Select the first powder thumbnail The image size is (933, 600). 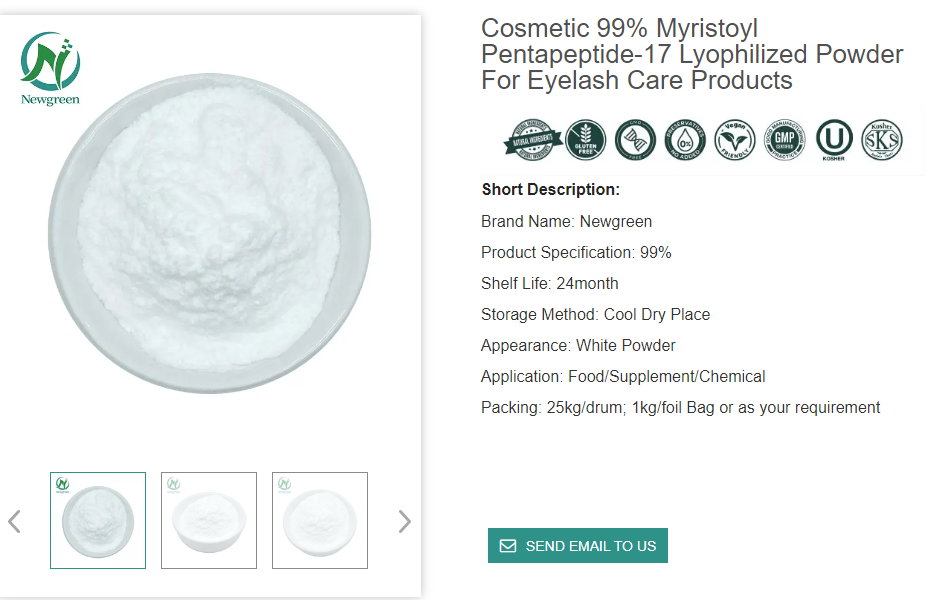(98, 520)
